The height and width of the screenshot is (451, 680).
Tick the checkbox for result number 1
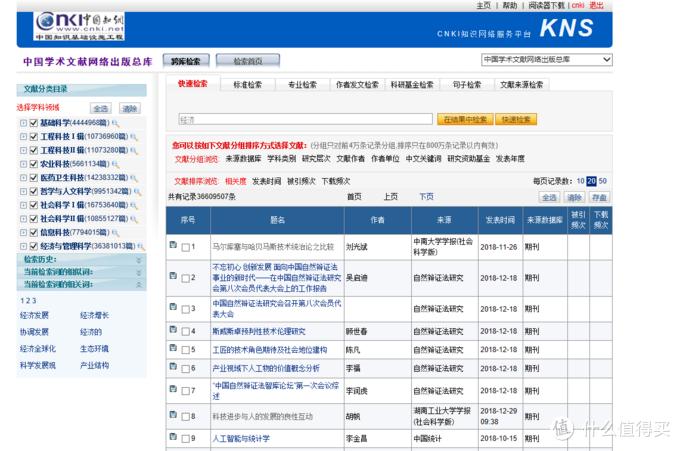point(186,247)
